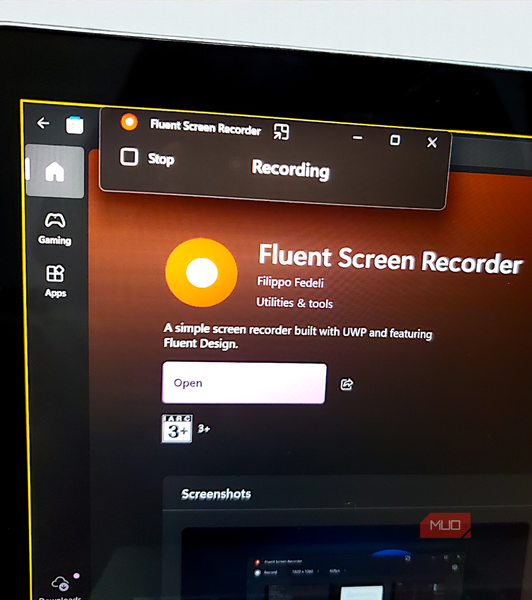Maximize the Fluent Screen Recorder window
Viewport: 532px width, 600px height.
(395, 140)
